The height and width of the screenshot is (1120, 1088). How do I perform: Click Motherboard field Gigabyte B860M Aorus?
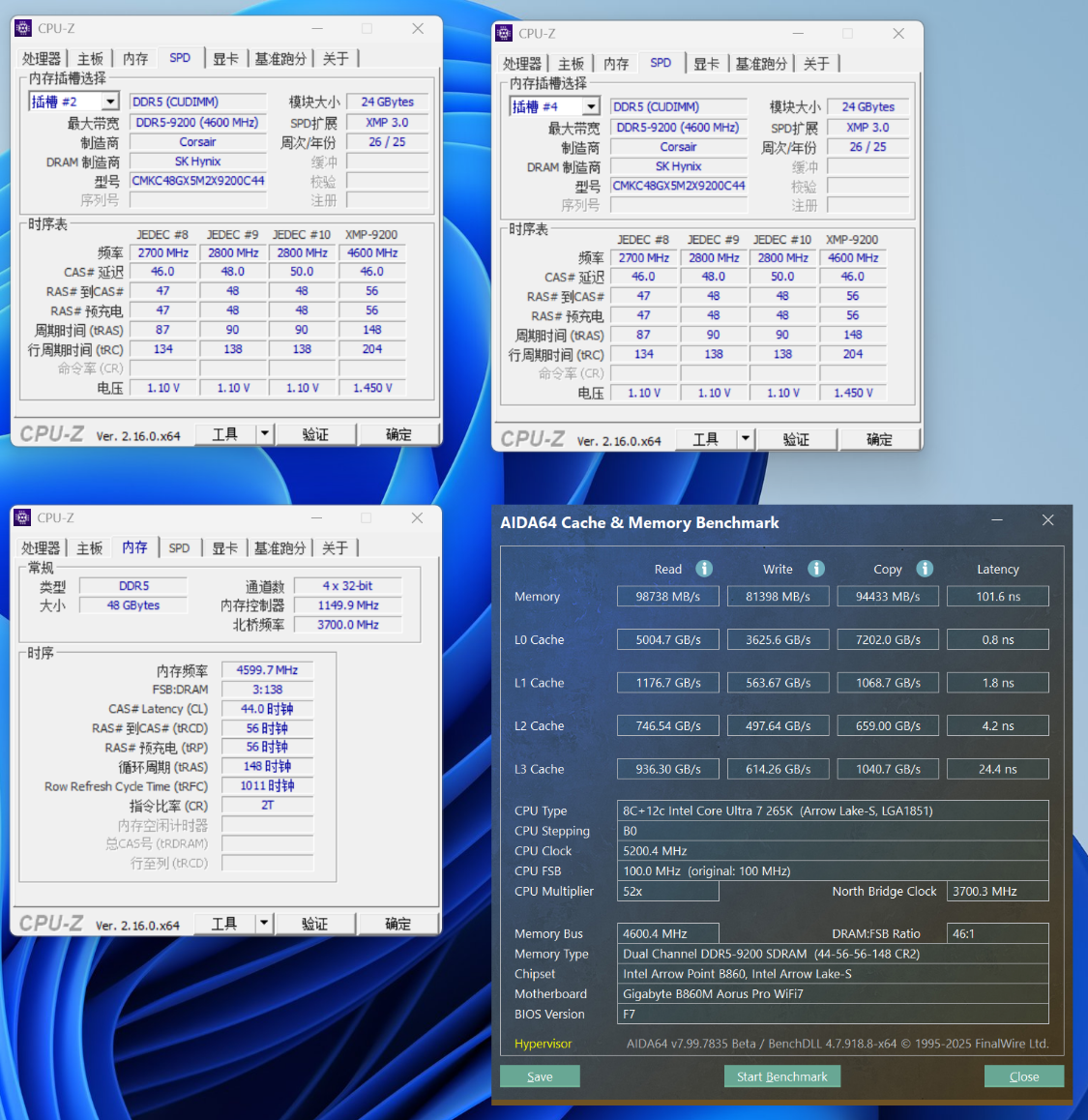[833, 993]
